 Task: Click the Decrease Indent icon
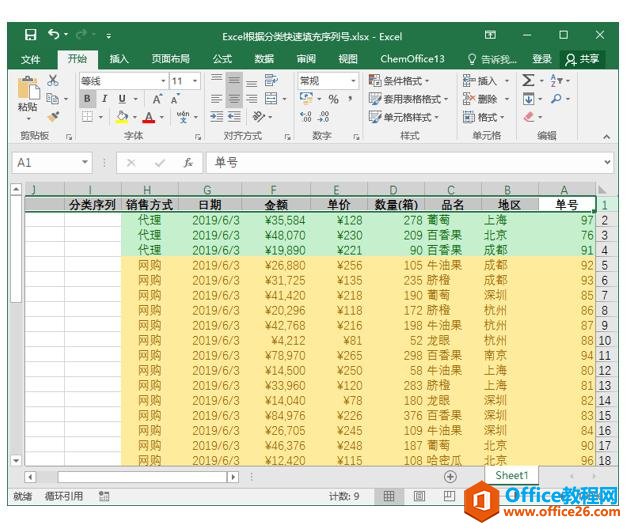(217, 117)
